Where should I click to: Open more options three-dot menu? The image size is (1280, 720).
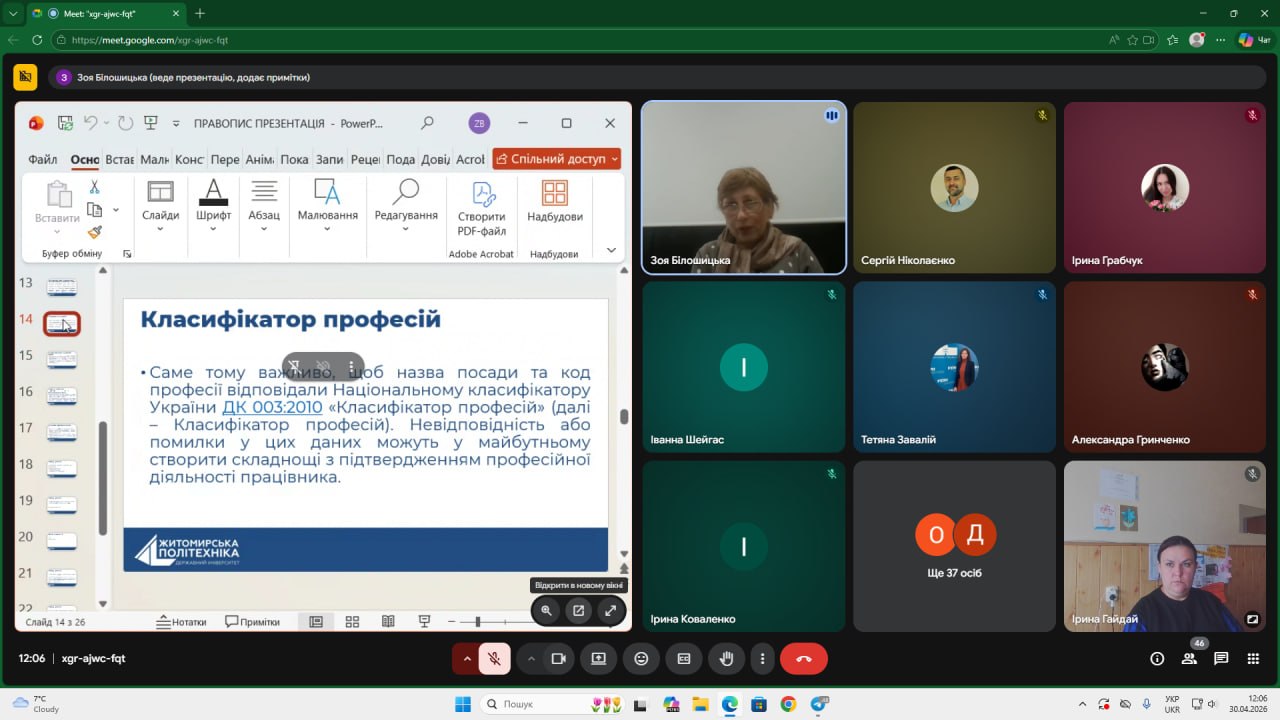pyautogui.click(x=763, y=659)
